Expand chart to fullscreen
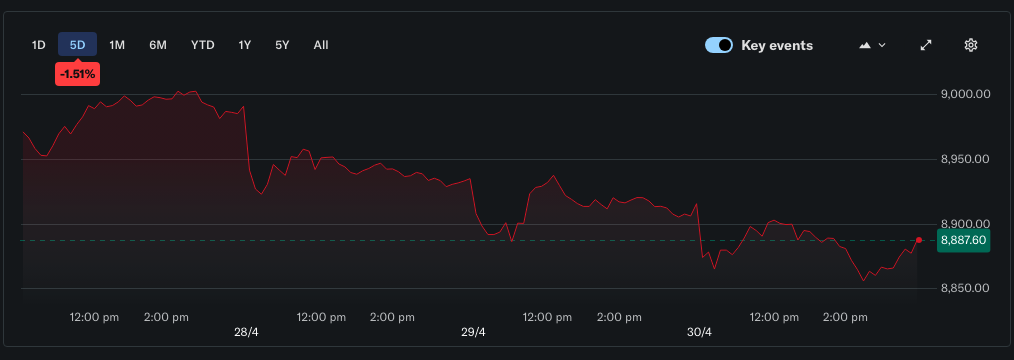 point(926,45)
